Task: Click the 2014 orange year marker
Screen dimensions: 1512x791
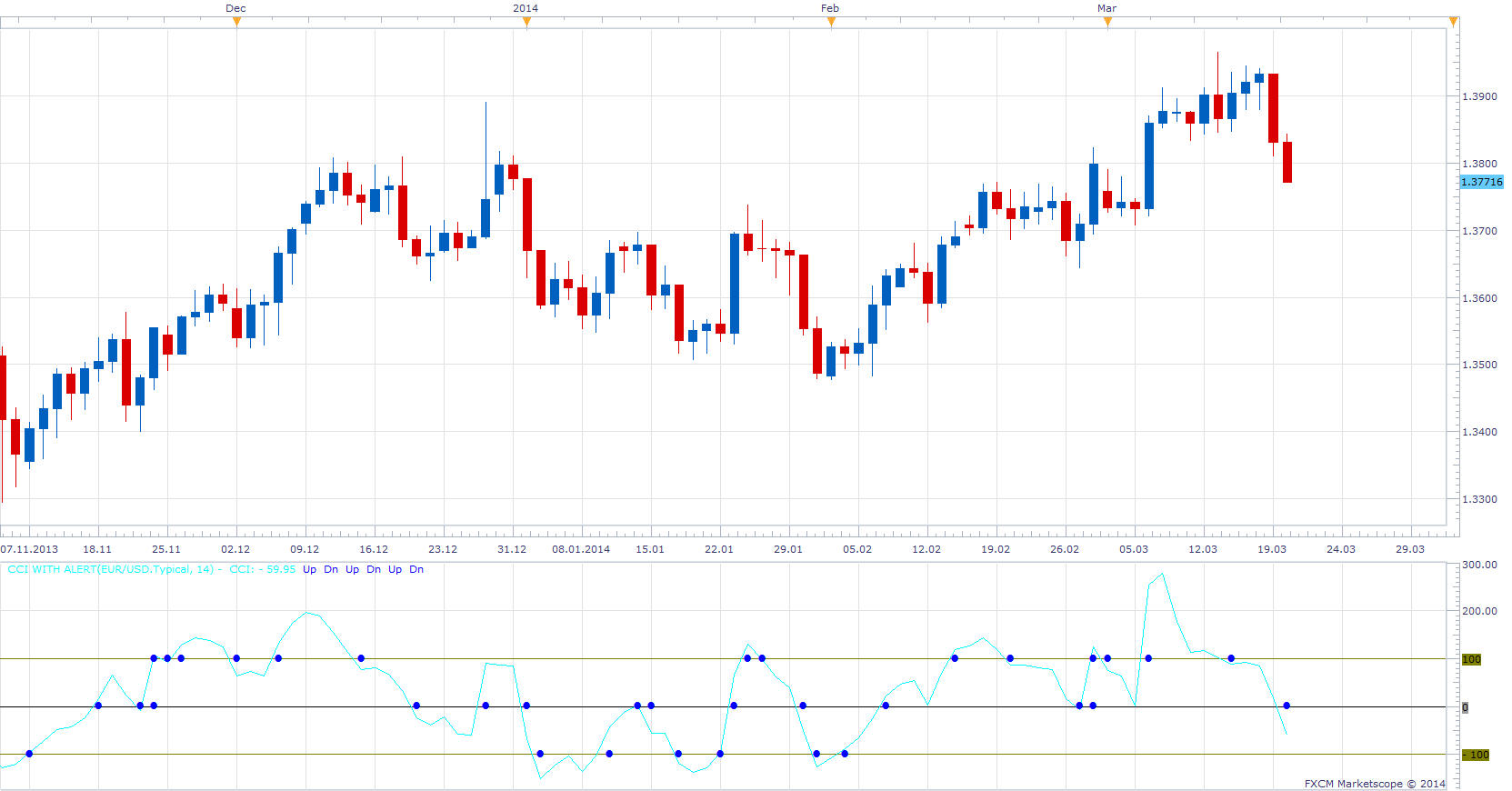Action: [526, 22]
